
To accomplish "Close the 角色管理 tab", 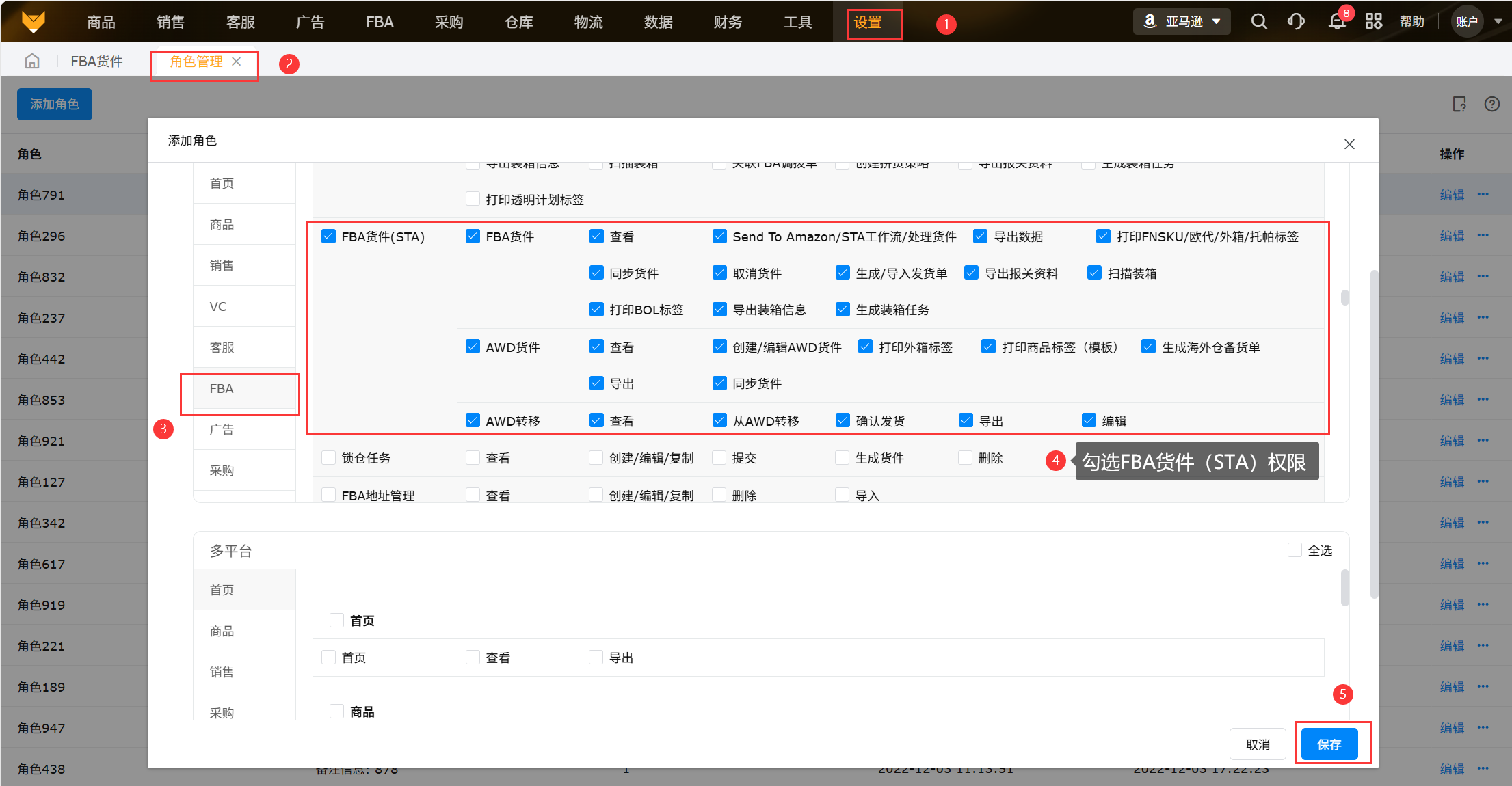I will (x=237, y=62).
